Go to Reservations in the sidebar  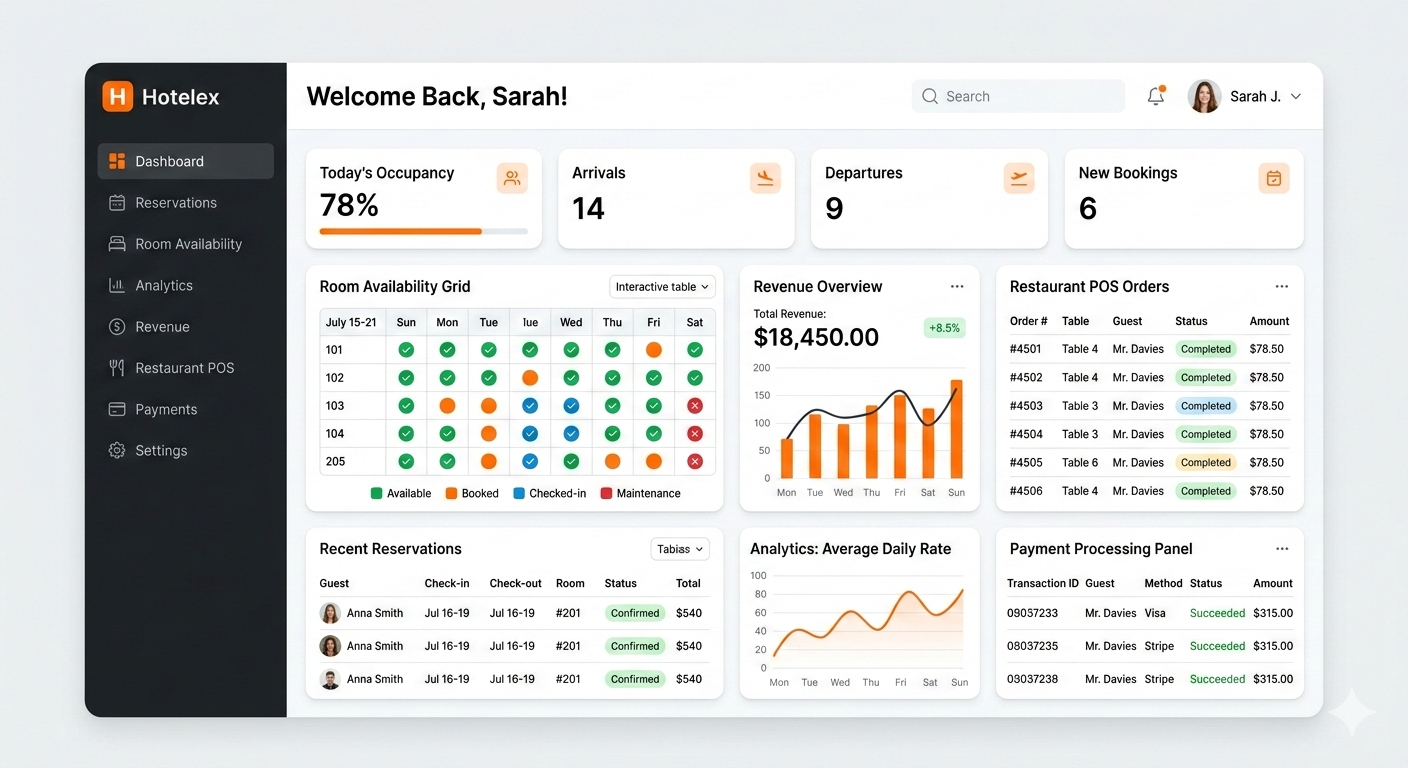[176, 203]
